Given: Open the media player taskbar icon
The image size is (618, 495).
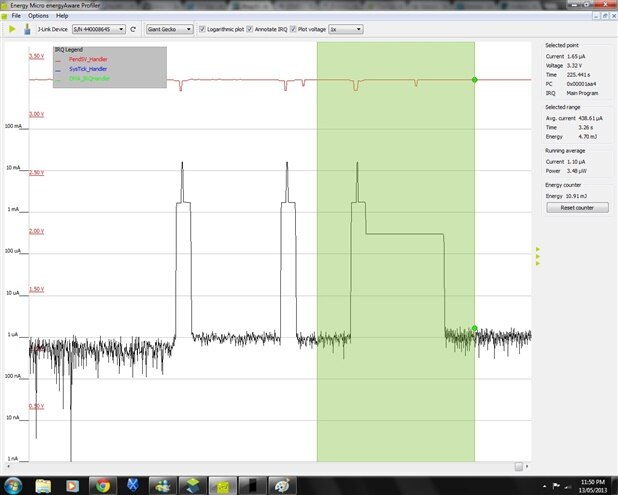Looking at the screenshot, I should click(x=72, y=485).
